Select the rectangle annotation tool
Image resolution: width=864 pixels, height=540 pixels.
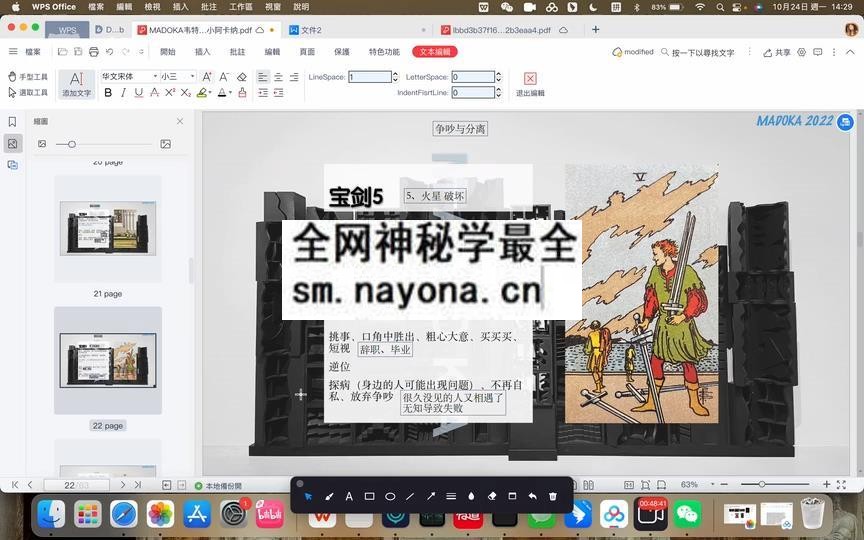click(x=369, y=496)
